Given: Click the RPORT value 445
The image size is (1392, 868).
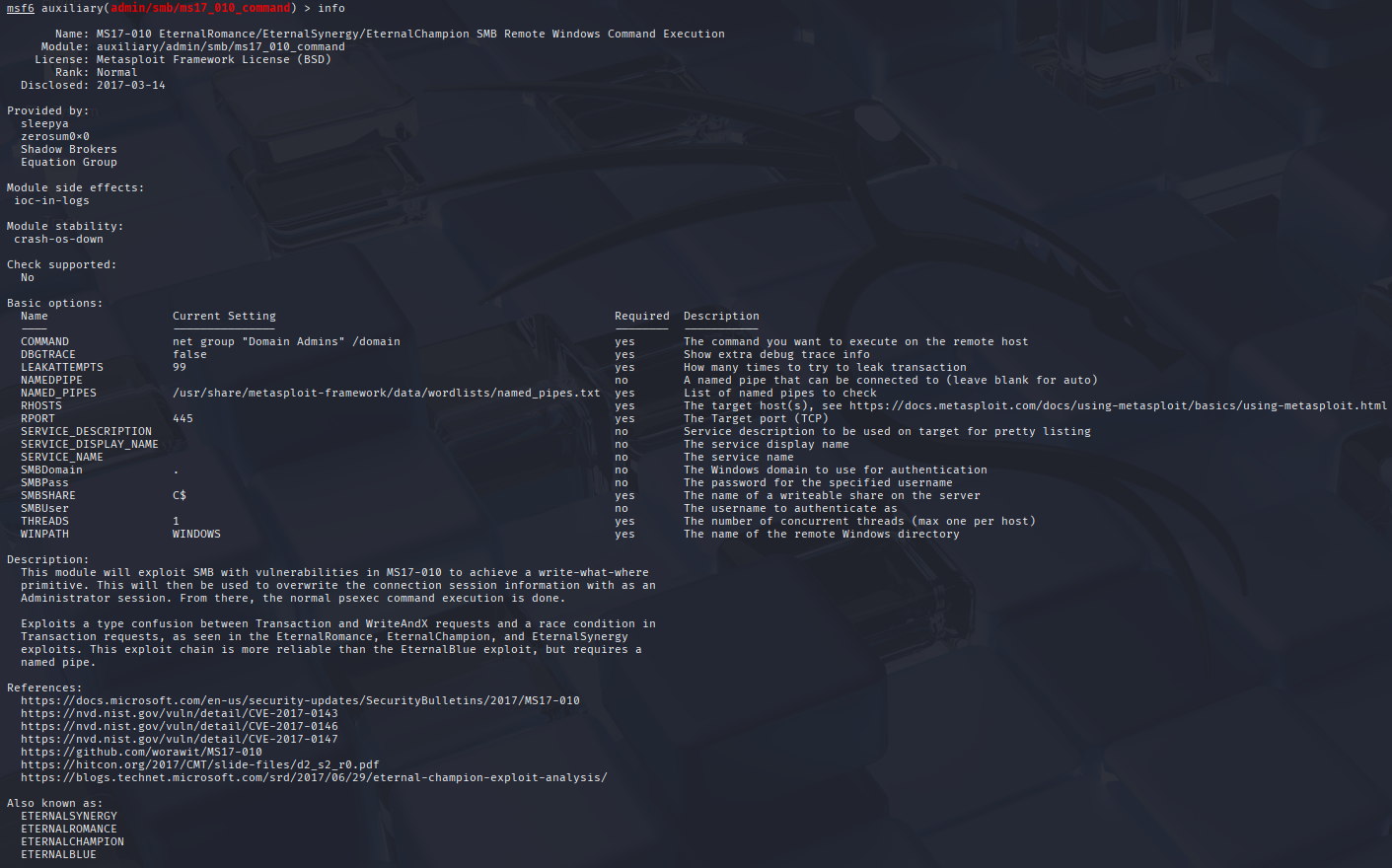Looking at the screenshot, I should (x=183, y=418).
